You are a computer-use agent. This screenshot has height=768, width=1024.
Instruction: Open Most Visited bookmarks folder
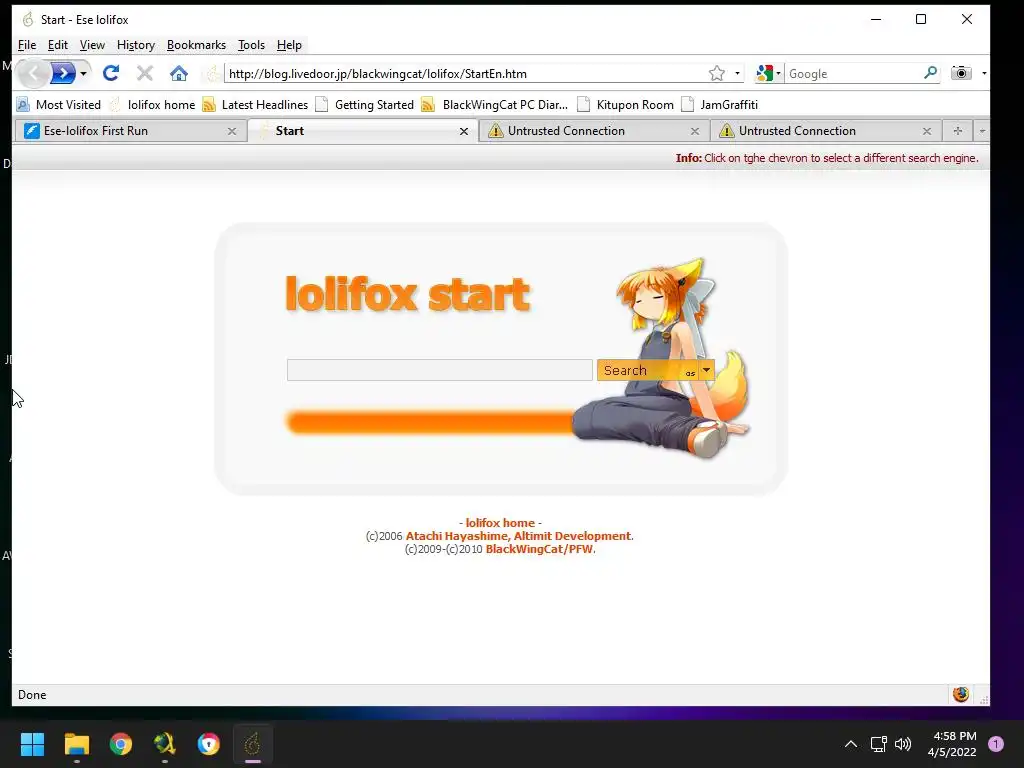pyautogui.click(x=59, y=104)
